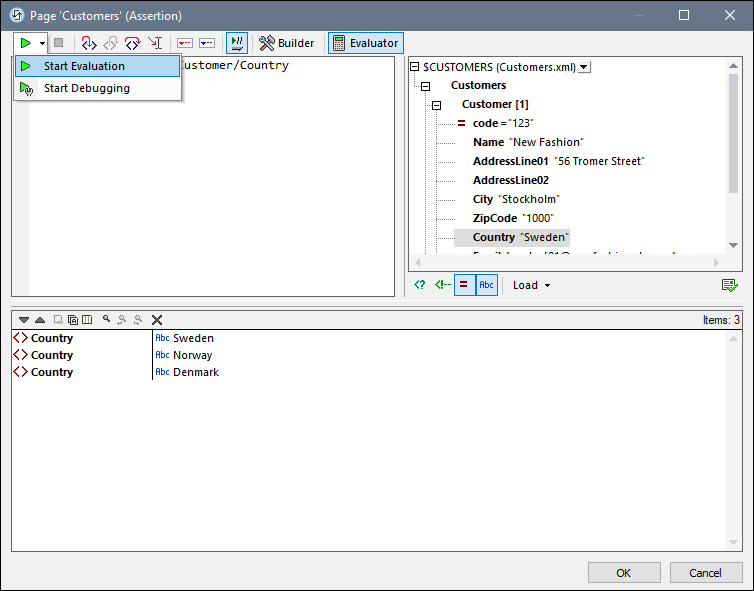This screenshot has height=591, width=754.
Task: Open the $CUSTOMERS source dropdown arrow
Action: click(x=584, y=67)
